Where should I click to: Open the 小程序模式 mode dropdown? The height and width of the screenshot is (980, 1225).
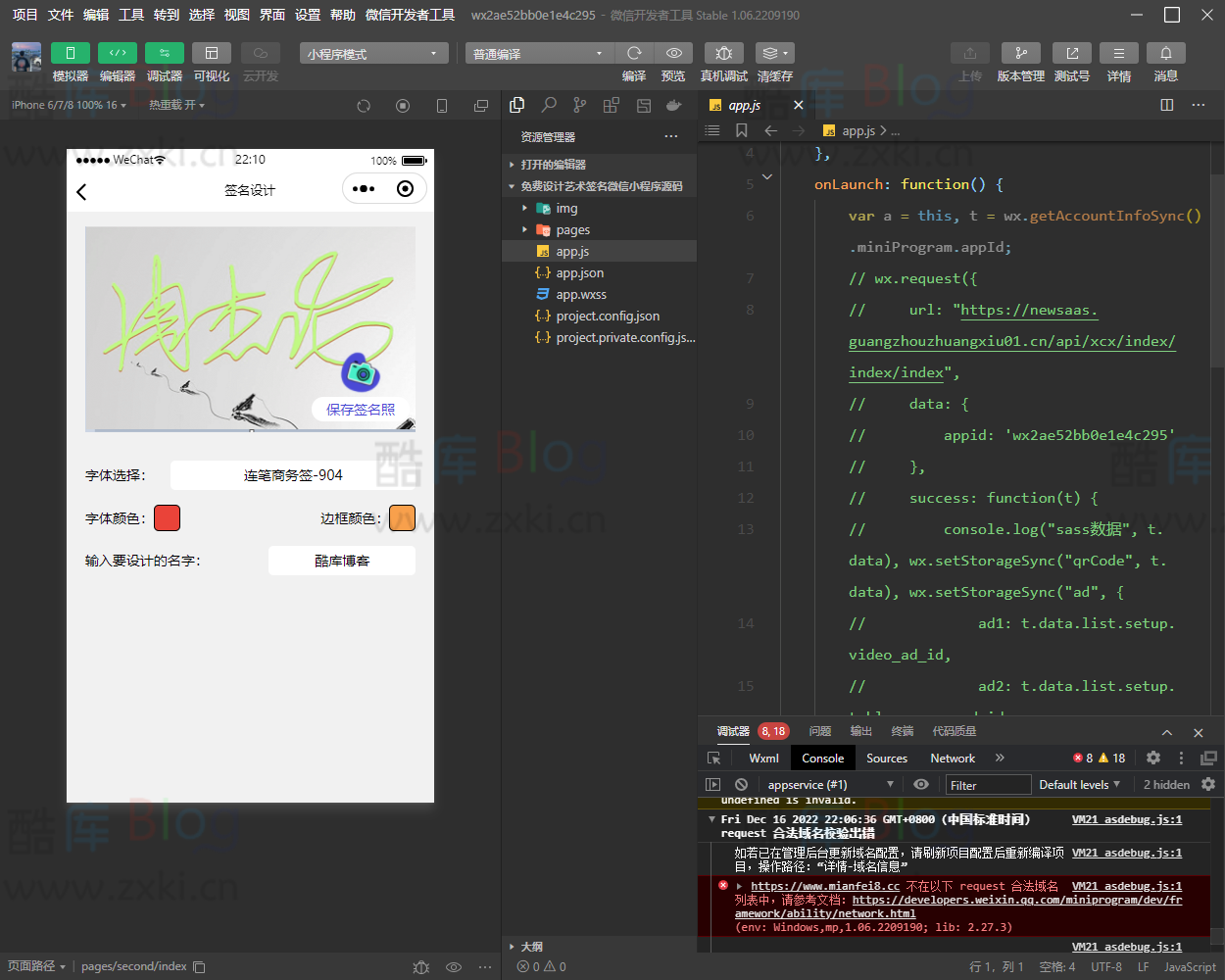point(372,54)
